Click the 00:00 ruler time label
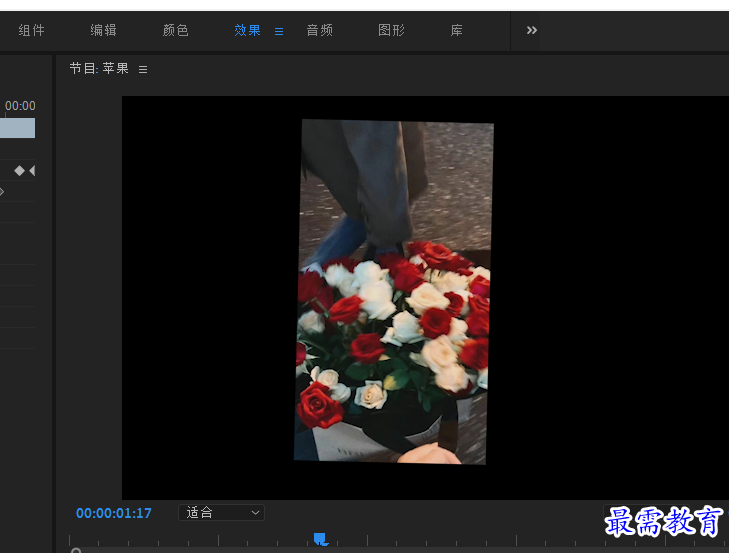The height and width of the screenshot is (553, 729). 20,106
